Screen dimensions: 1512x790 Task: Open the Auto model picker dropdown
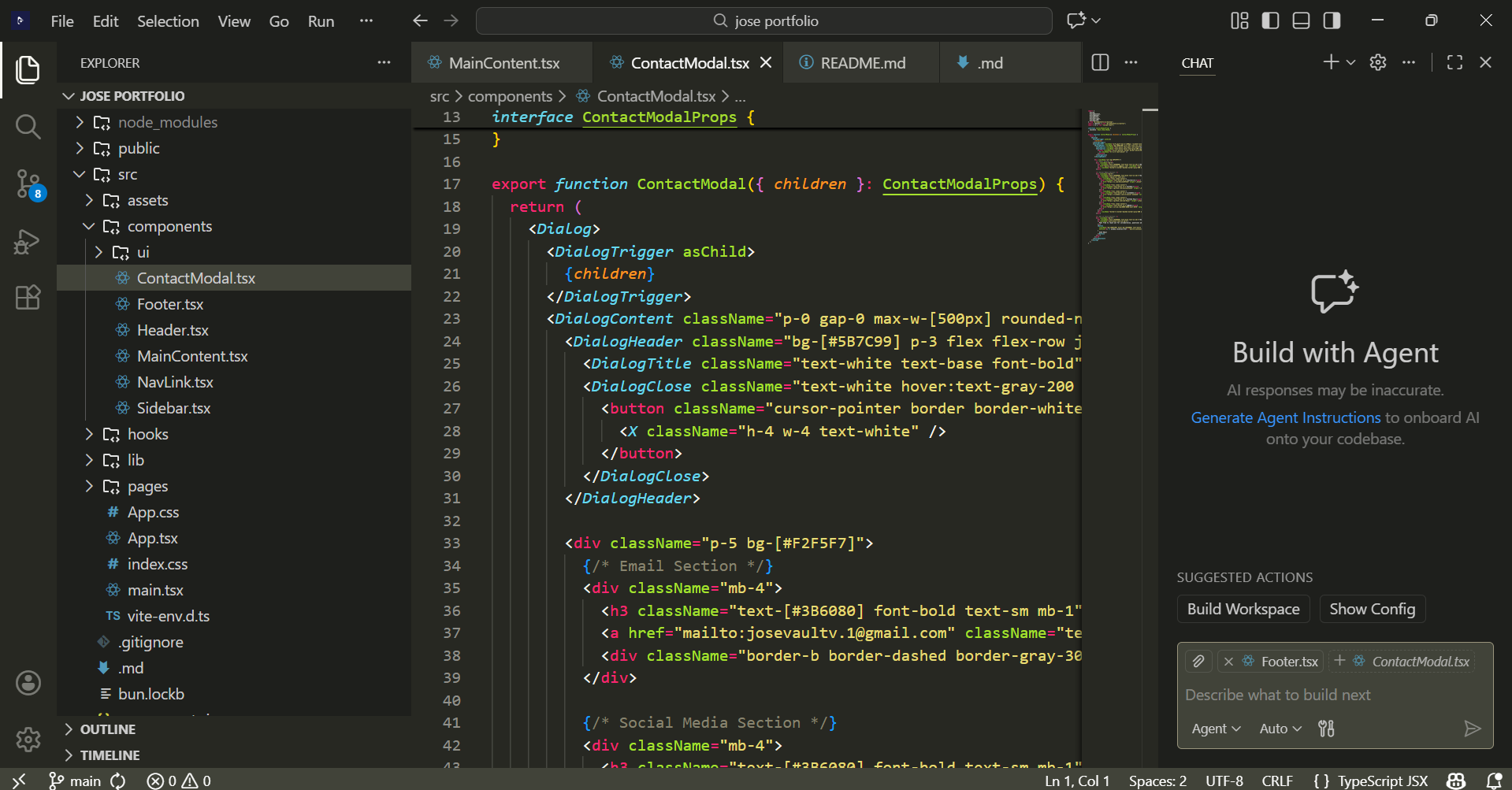[x=1280, y=729]
